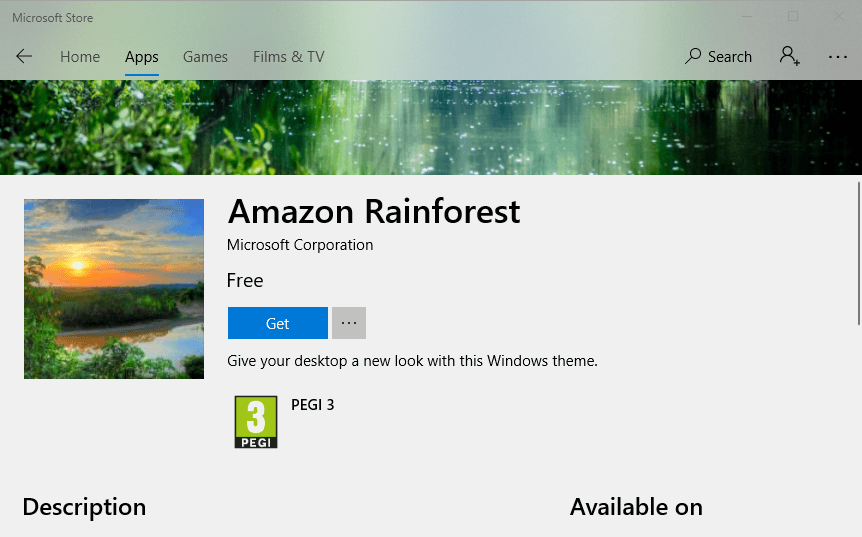Click the vertical page scrollbar
The image size is (862, 537).
(x=858, y=252)
